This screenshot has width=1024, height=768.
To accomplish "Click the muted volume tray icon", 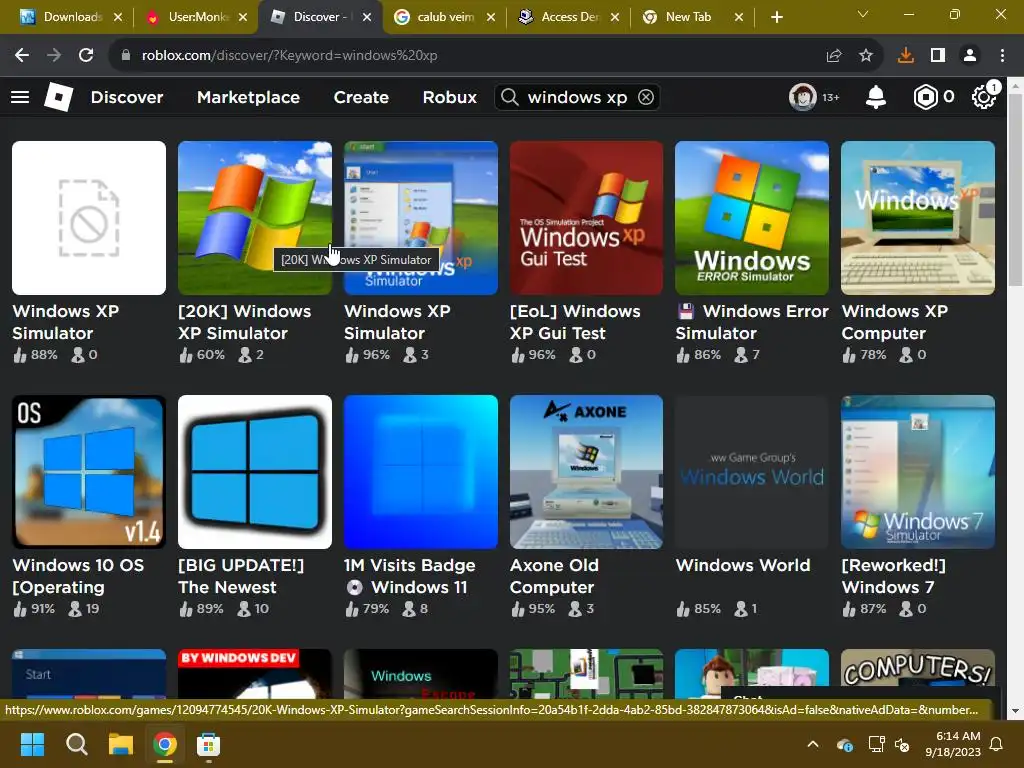I will 903,744.
